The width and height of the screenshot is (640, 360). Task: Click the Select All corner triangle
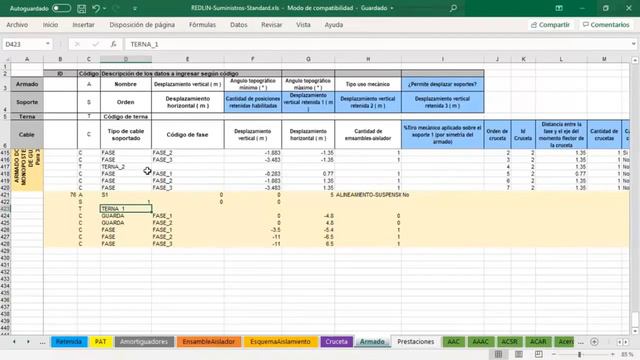coord(7,59)
